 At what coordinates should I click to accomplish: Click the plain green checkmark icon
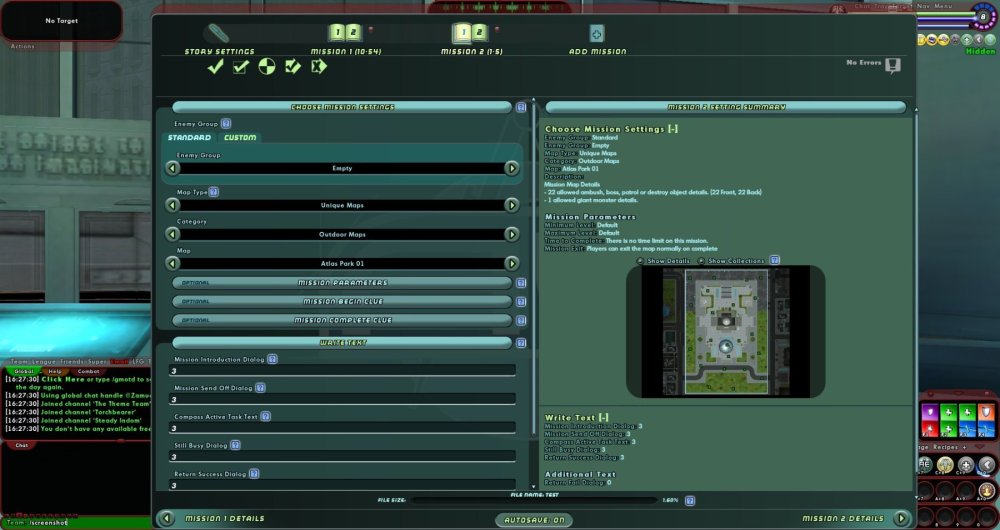[x=216, y=66]
